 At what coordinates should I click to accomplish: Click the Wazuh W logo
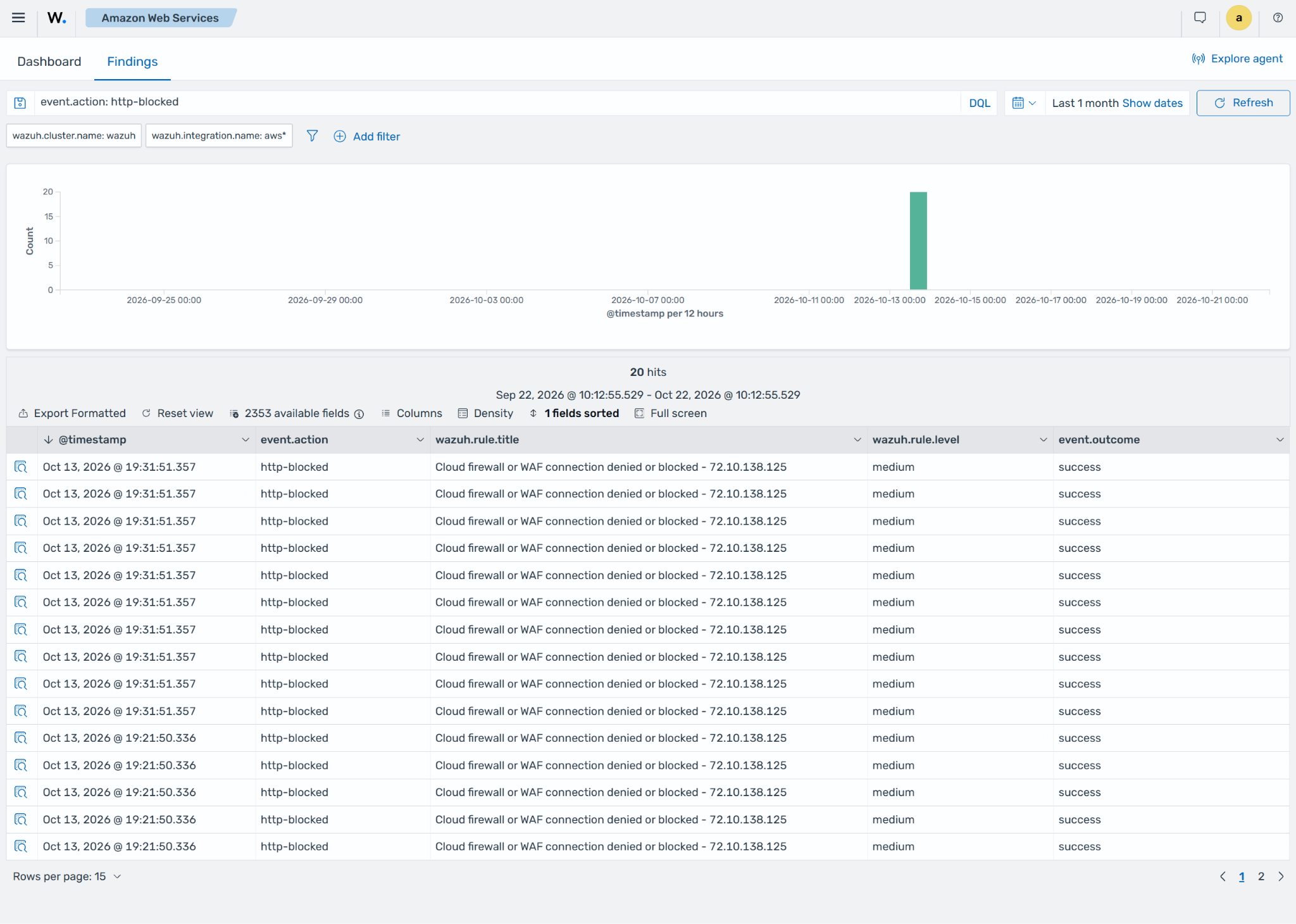[56, 18]
